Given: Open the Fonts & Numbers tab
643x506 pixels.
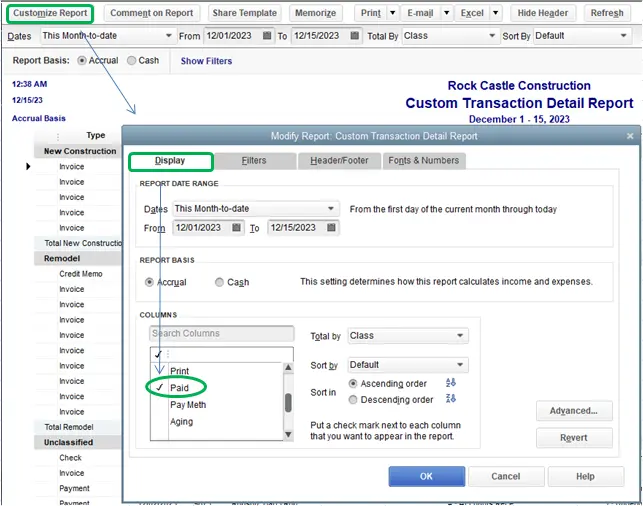Looking at the screenshot, I should [x=423, y=160].
